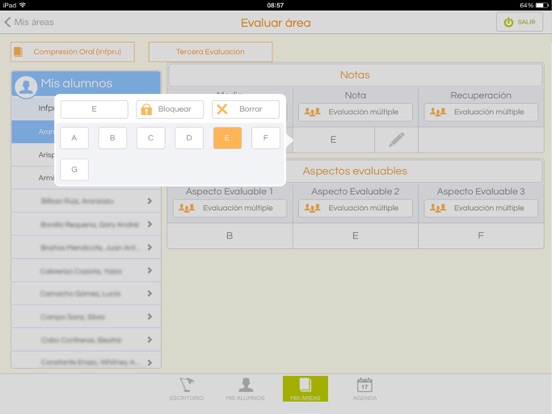The width and height of the screenshot is (552, 414).
Task: Click the battery indicator in status bar
Action: [542, 5]
